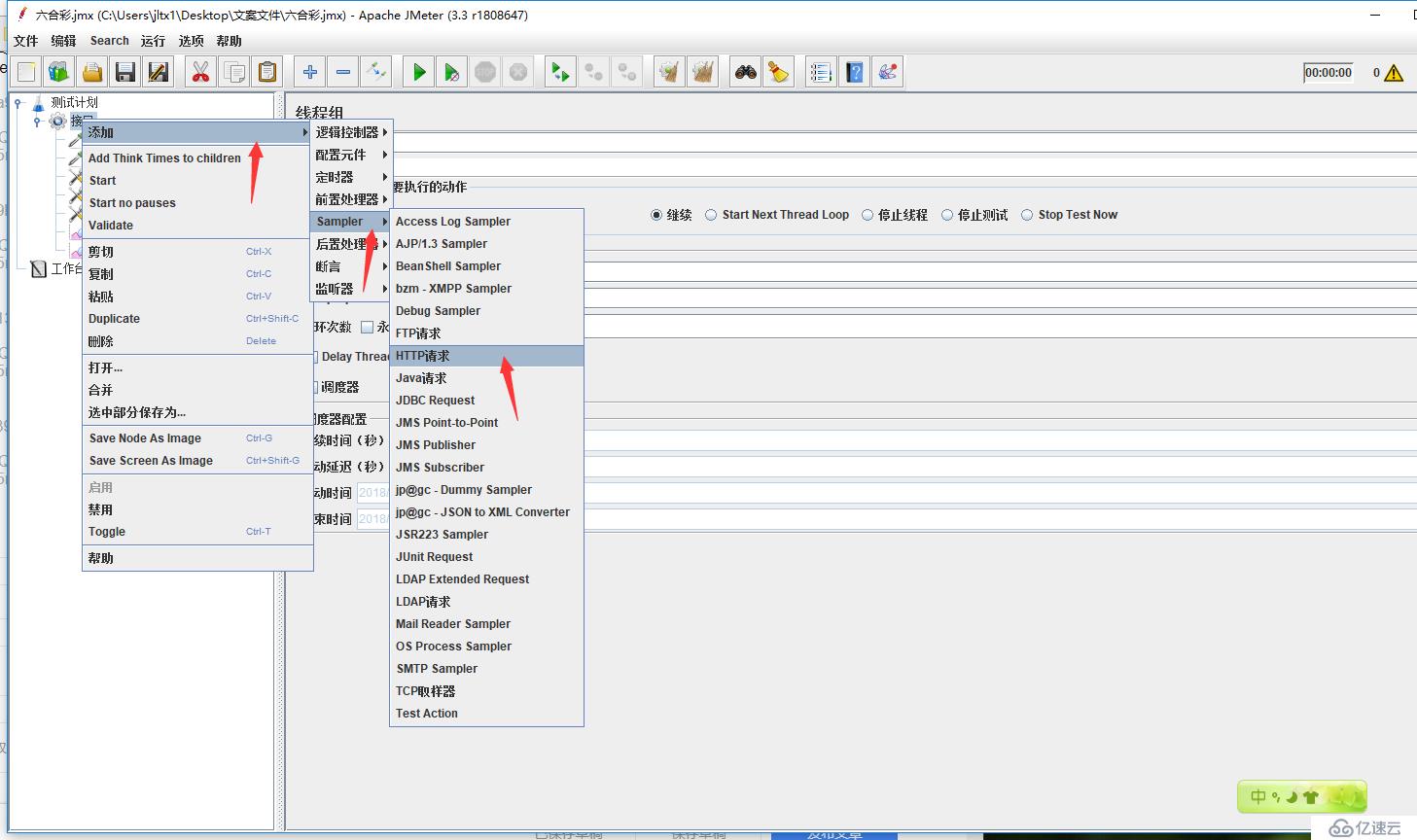1417x840 pixels.
Task: Click the Open file folder icon
Action: pyautogui.click(x=92, y=72)
